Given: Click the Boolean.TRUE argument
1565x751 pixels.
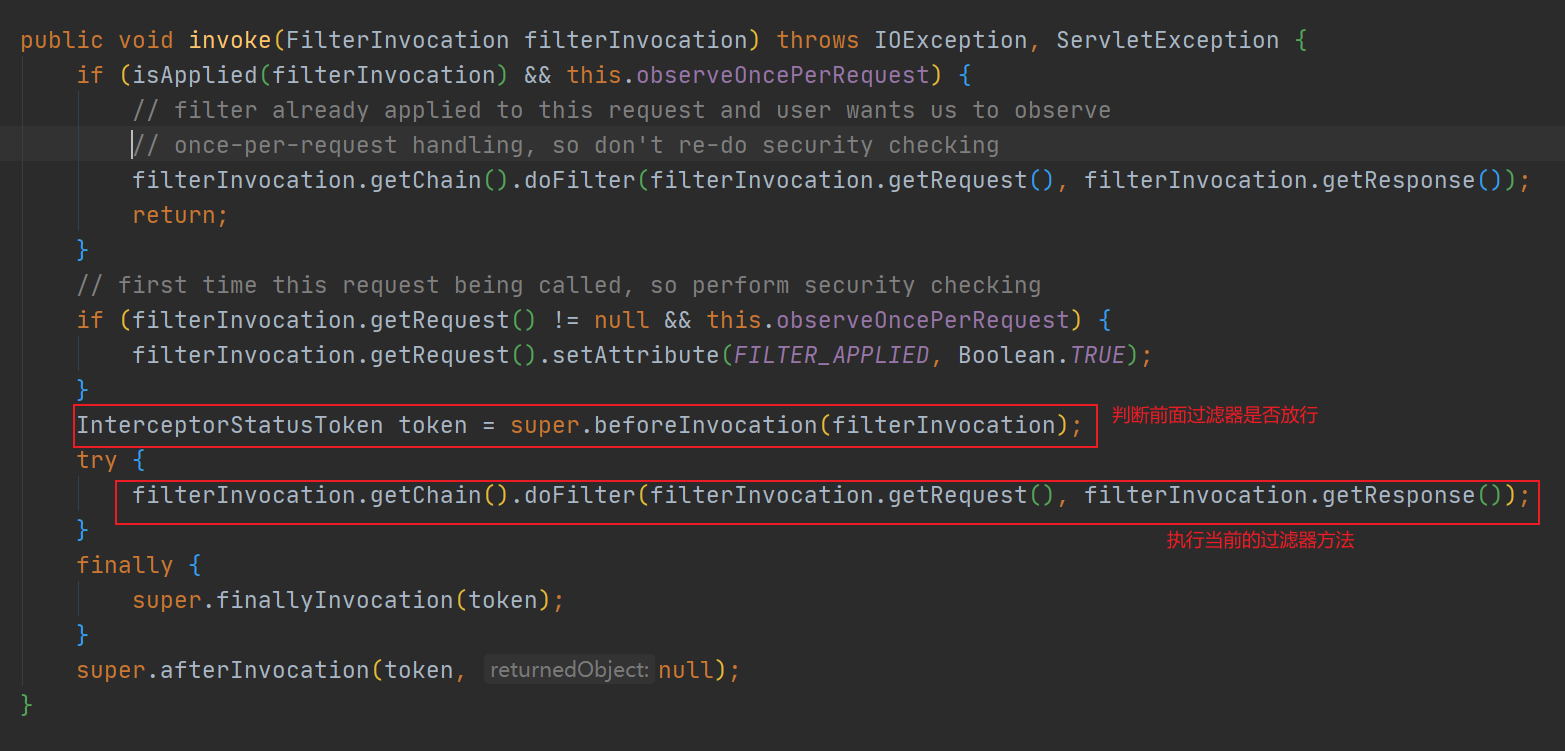Looking at the screenshot, I should click(1042, 355).
